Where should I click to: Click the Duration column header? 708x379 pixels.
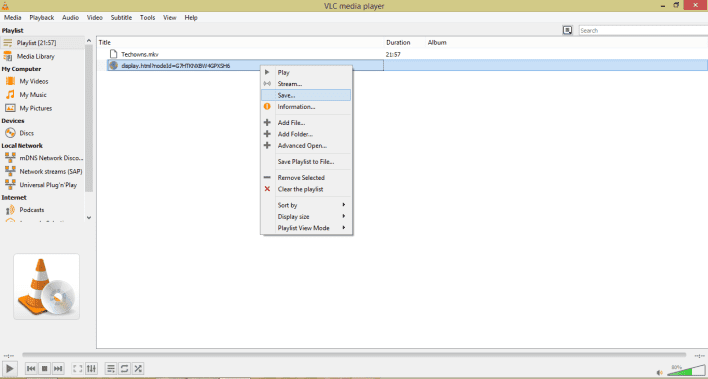404,42
